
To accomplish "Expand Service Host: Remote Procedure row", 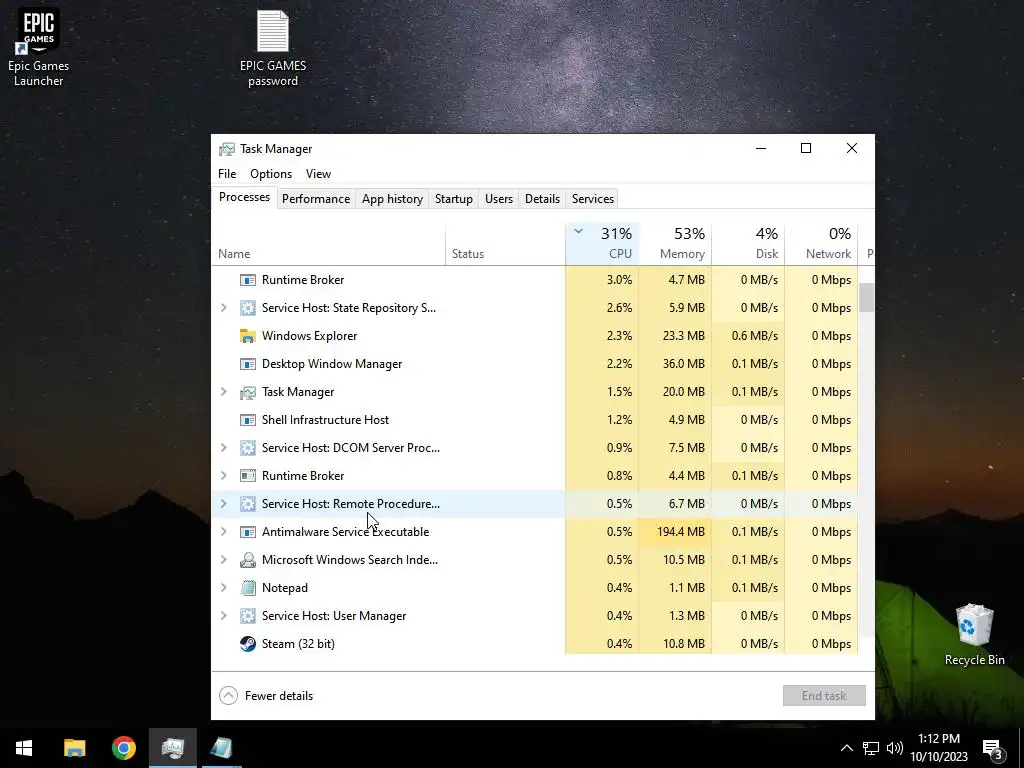I will tap(223, 504).
